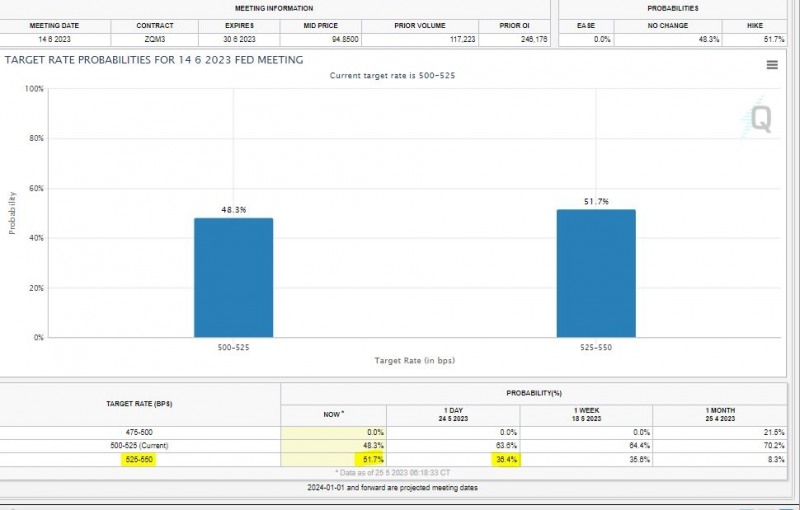Click the MEETING INFORMATION section header
Viewport: 800px width, 510px height.
(274, 9)
